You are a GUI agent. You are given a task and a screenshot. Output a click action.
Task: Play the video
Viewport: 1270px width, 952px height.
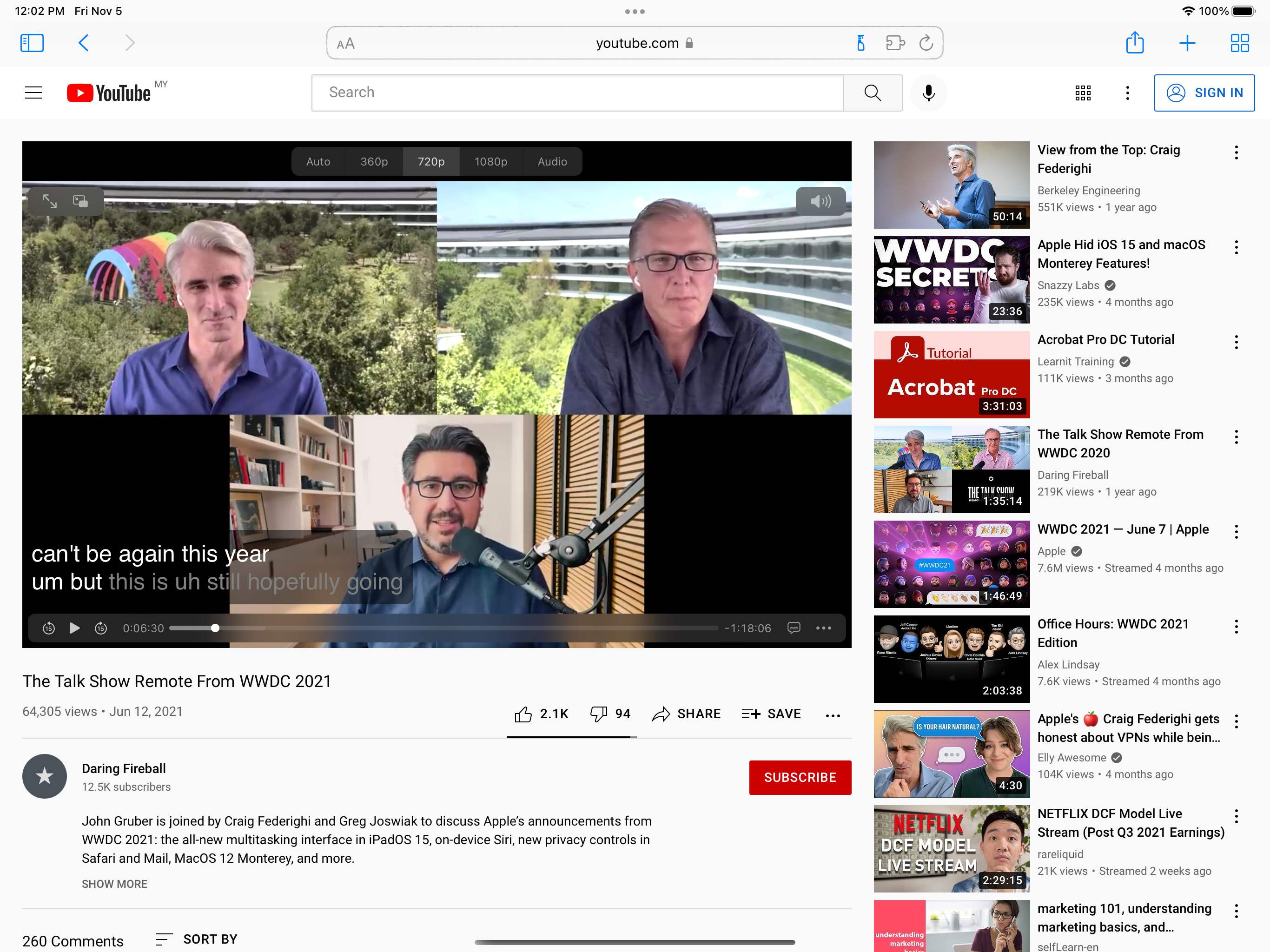click(75, 628)
